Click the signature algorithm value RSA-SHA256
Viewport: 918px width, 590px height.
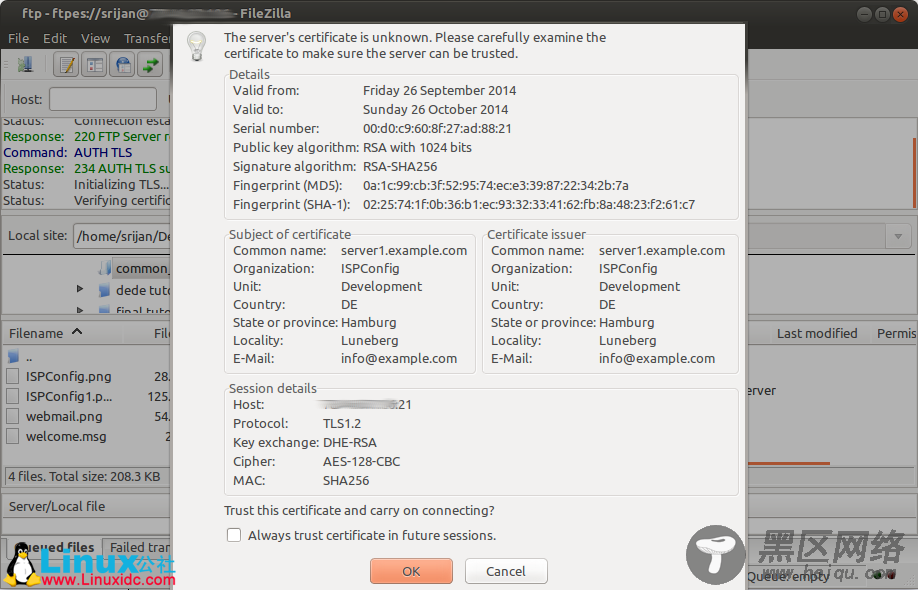[x=400, y=166]
